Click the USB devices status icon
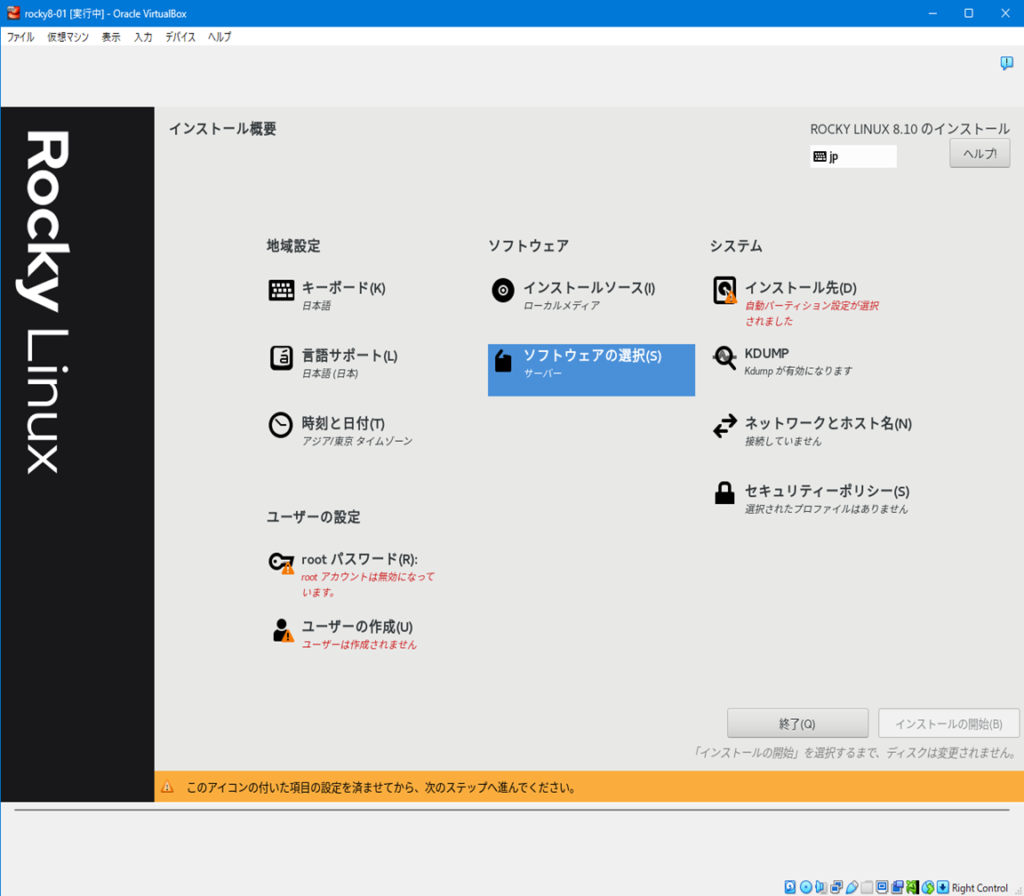Screen dimensions: 1024x896 pos(852,887)
